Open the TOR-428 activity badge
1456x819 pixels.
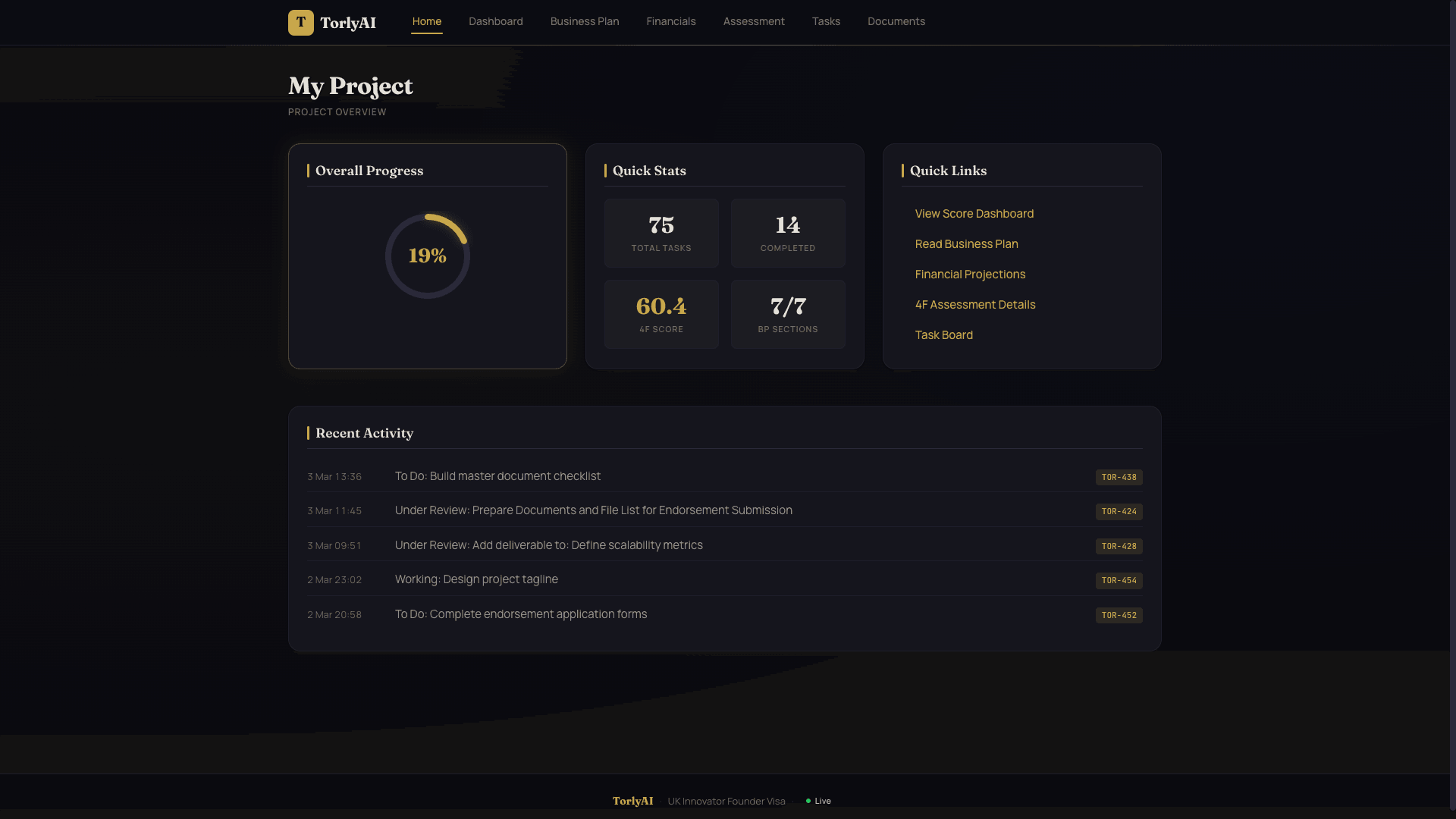(x=1119, y=546)
